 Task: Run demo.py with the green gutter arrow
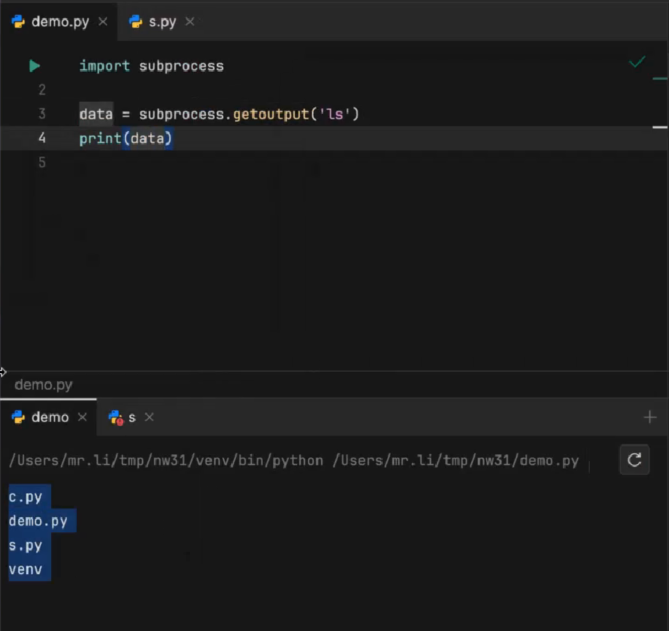point(35,66)
